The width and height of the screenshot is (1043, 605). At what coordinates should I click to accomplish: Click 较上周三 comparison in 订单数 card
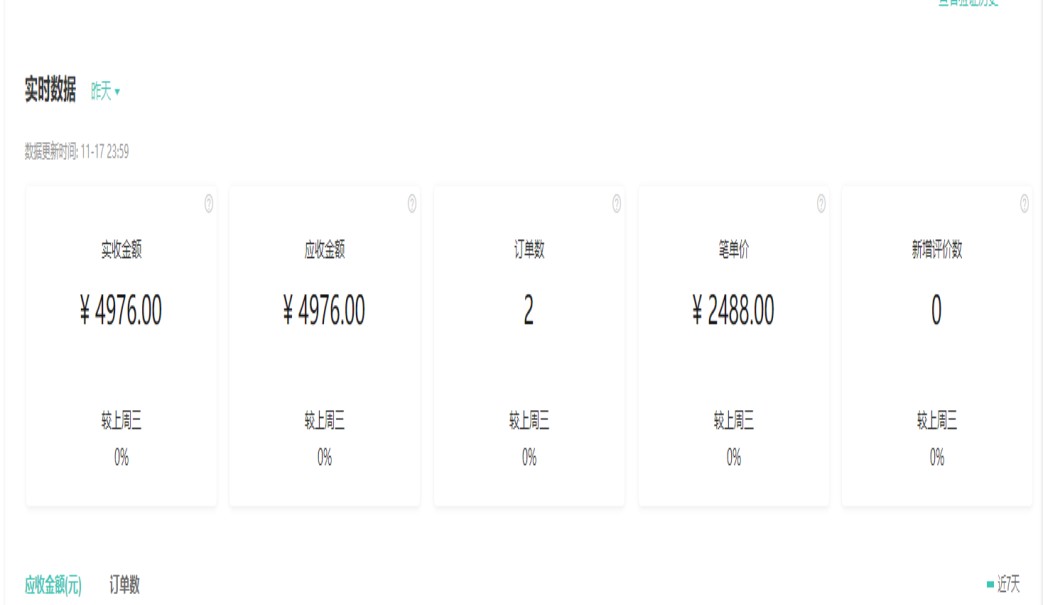coord(529,422)
